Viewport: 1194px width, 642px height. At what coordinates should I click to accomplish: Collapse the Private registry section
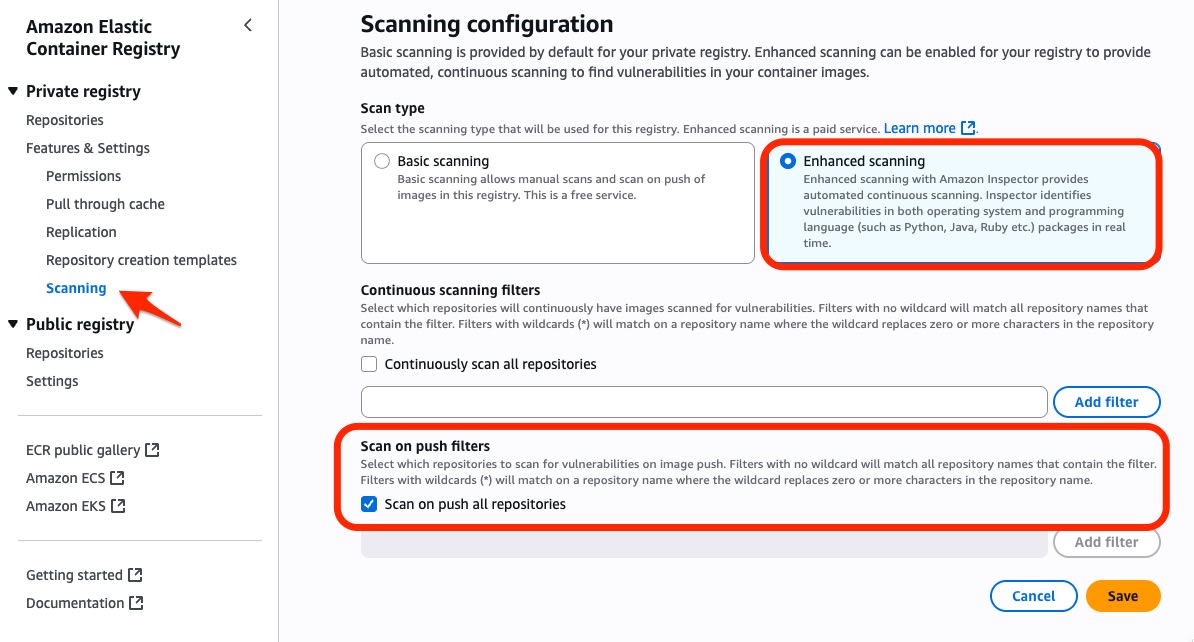point(13,91)
